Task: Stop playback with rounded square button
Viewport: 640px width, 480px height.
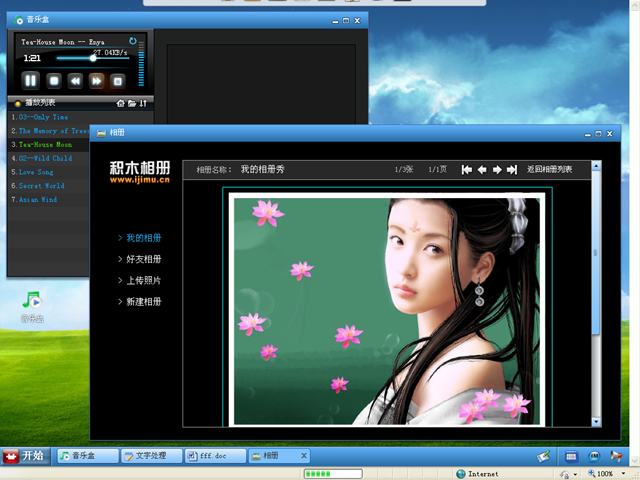Action: pyautogui.click(x=53, y=80)
